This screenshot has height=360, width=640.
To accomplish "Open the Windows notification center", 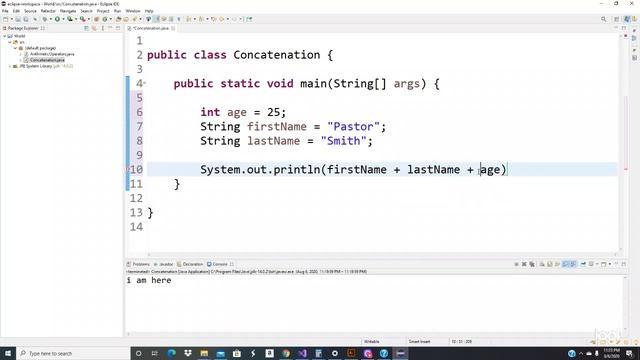I will coord(629,353).
